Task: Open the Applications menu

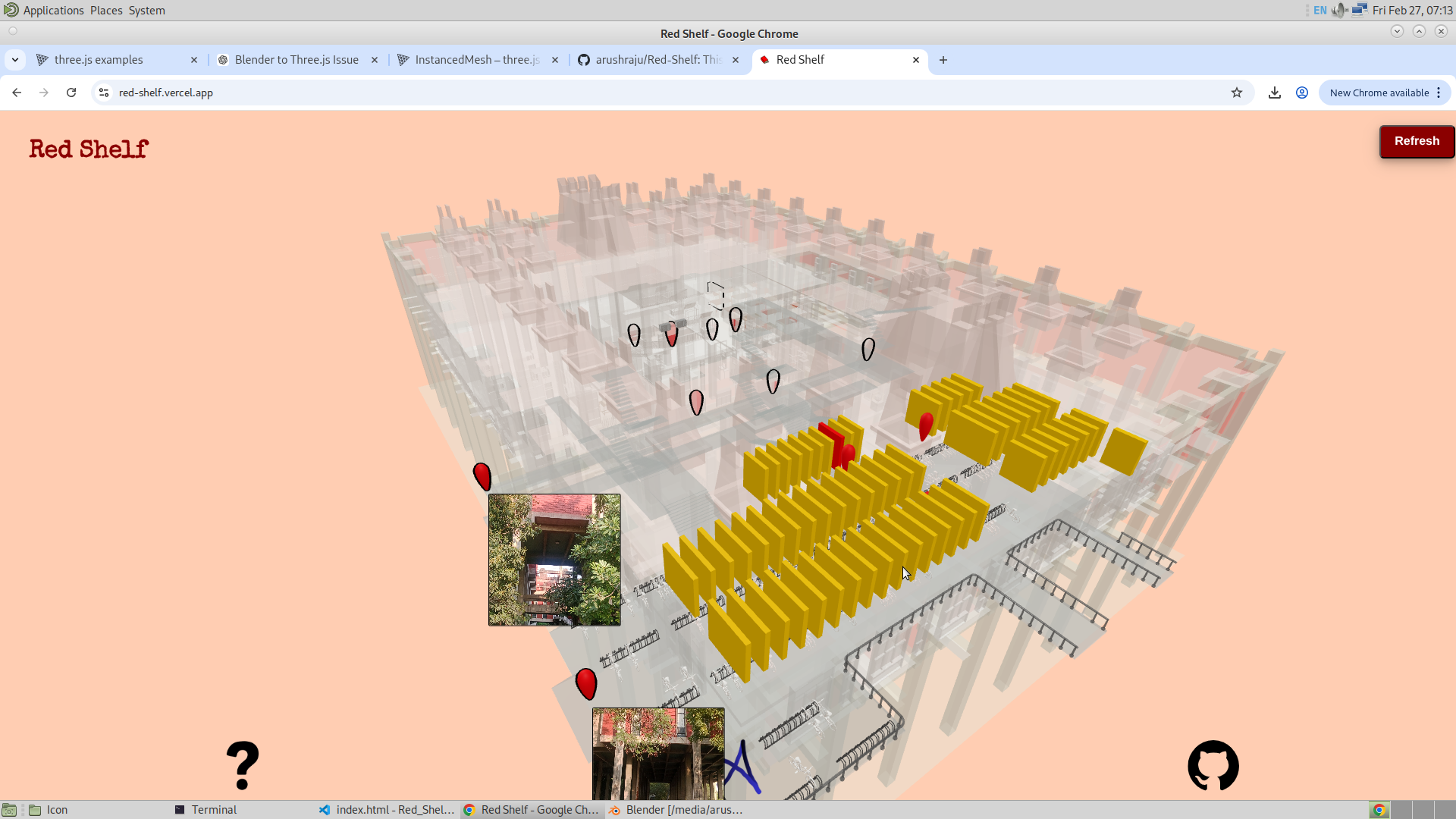Action: pos(52,10)
